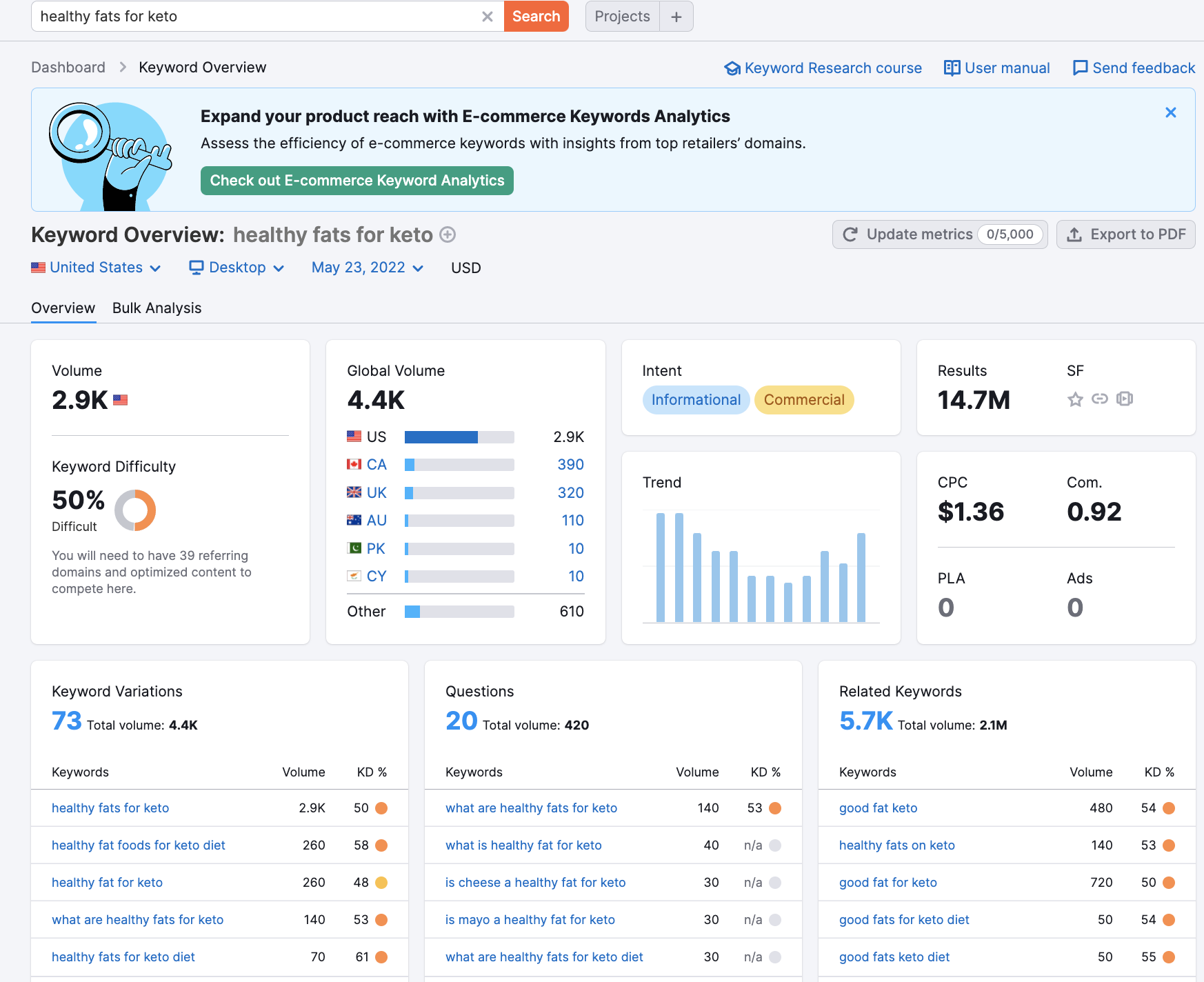This screenshot has height=982, width=1204.
Task: Click the add keyword plus-circle icon beside title
Action: click(448, 235)
